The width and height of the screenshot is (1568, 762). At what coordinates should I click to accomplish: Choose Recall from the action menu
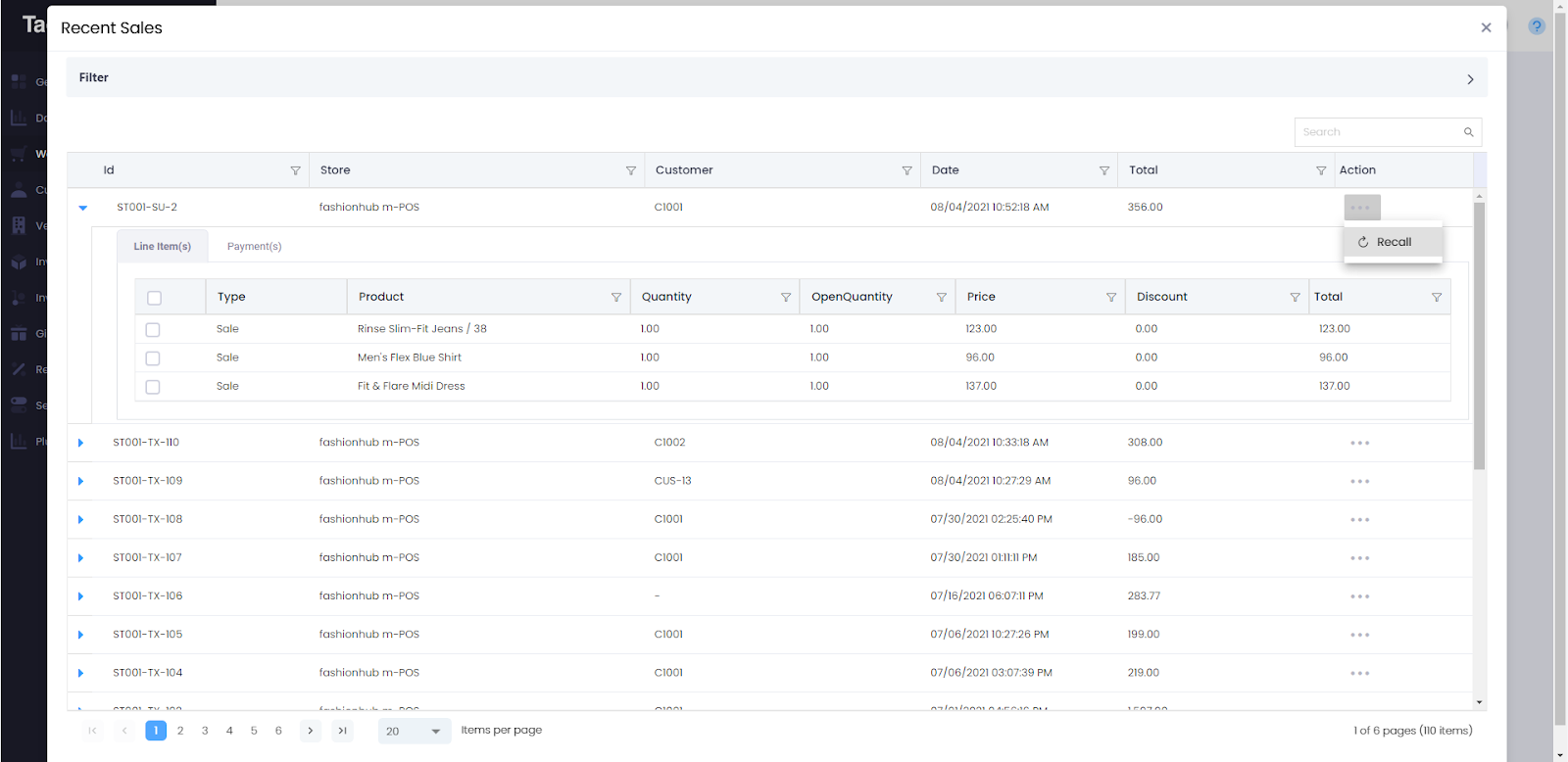[x=1393, y=242]
